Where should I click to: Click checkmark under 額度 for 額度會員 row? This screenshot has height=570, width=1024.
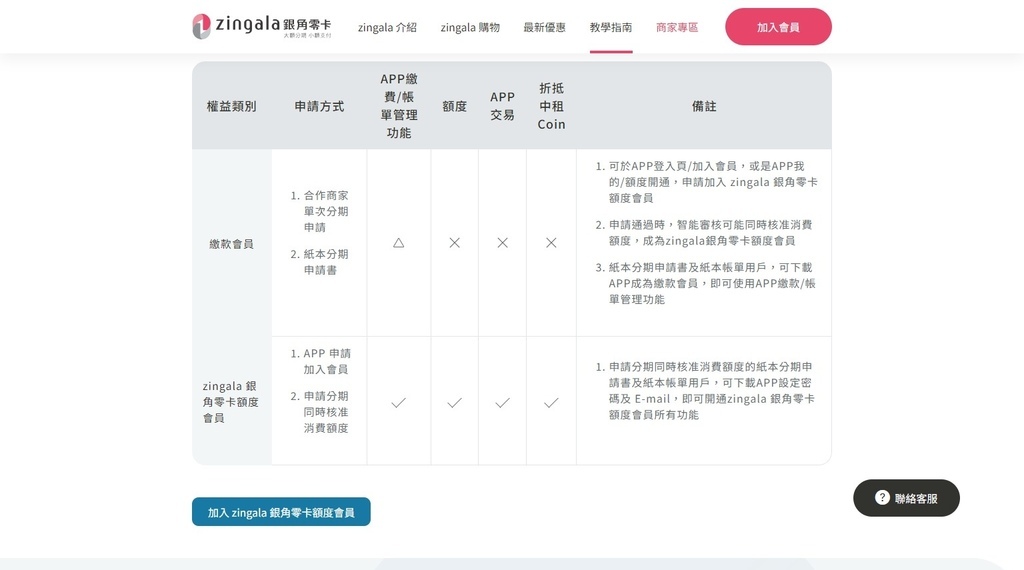pos(455,403)
